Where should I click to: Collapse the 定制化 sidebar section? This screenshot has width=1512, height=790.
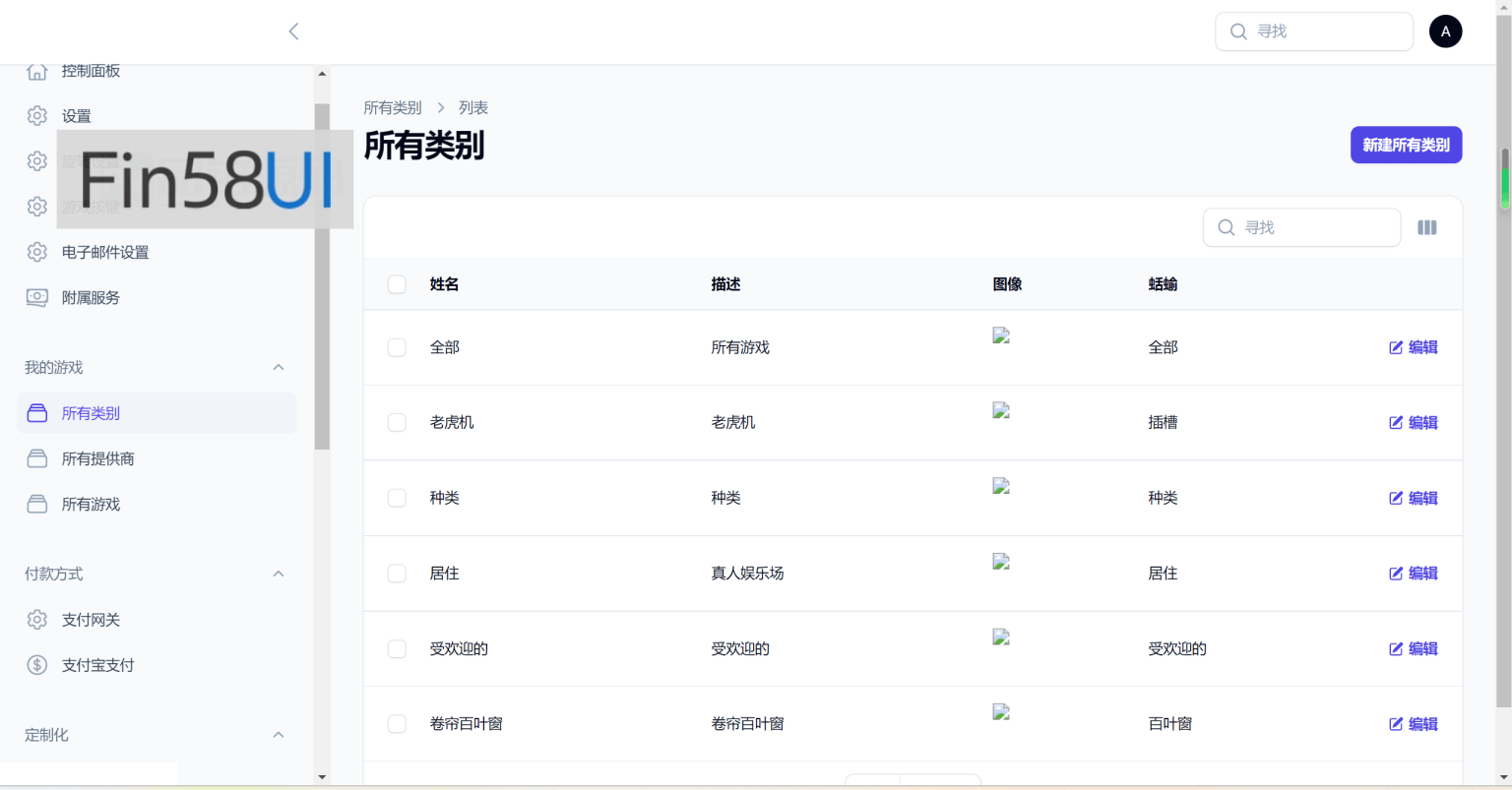279,735
